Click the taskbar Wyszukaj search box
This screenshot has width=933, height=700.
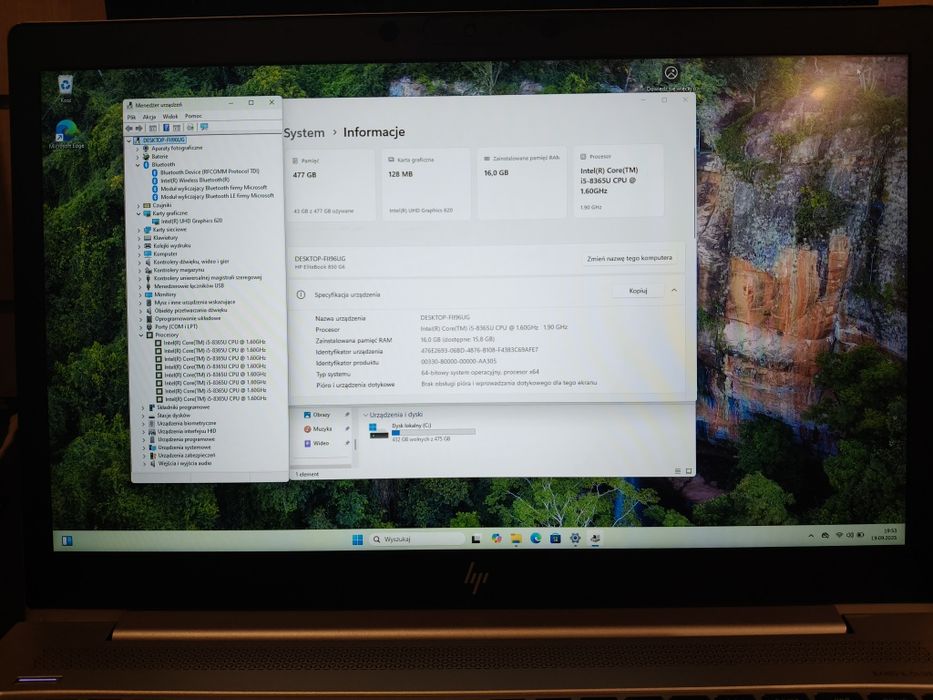pos(417,539)
